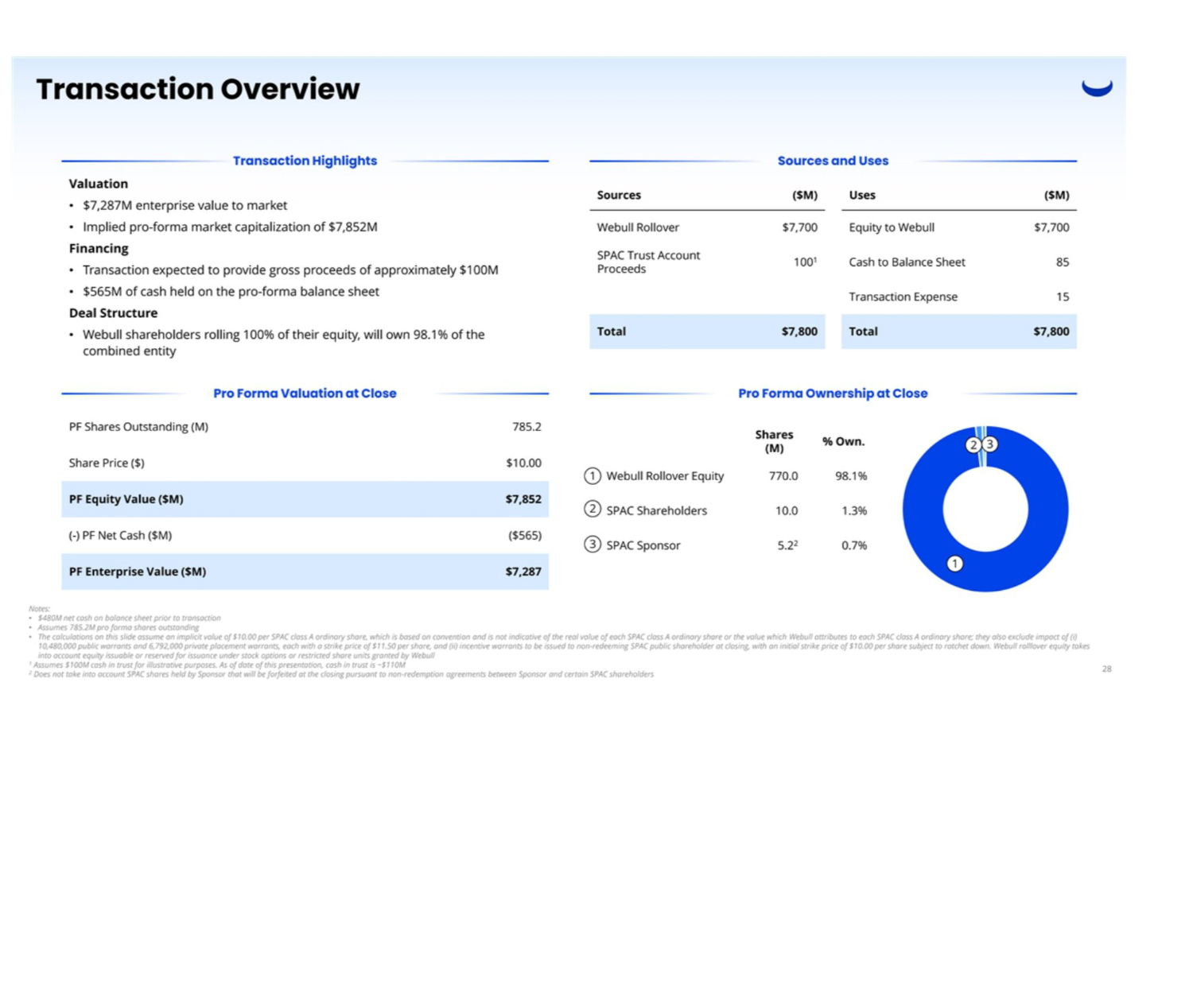Select the circled 3 marker on donut chart

pos(989,444)
